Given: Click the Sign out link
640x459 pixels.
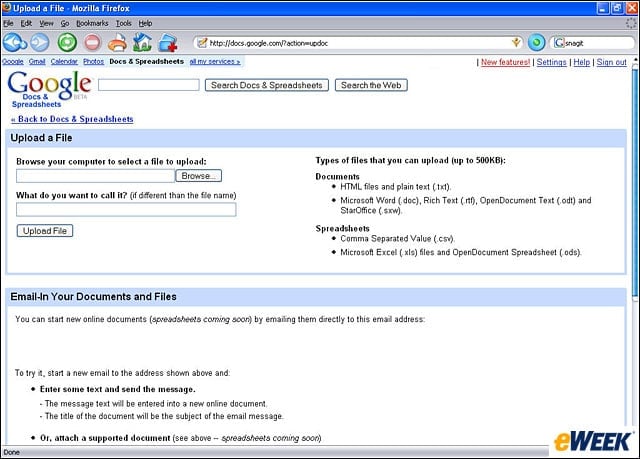Looking at the screenshot, I should (611, 62).
